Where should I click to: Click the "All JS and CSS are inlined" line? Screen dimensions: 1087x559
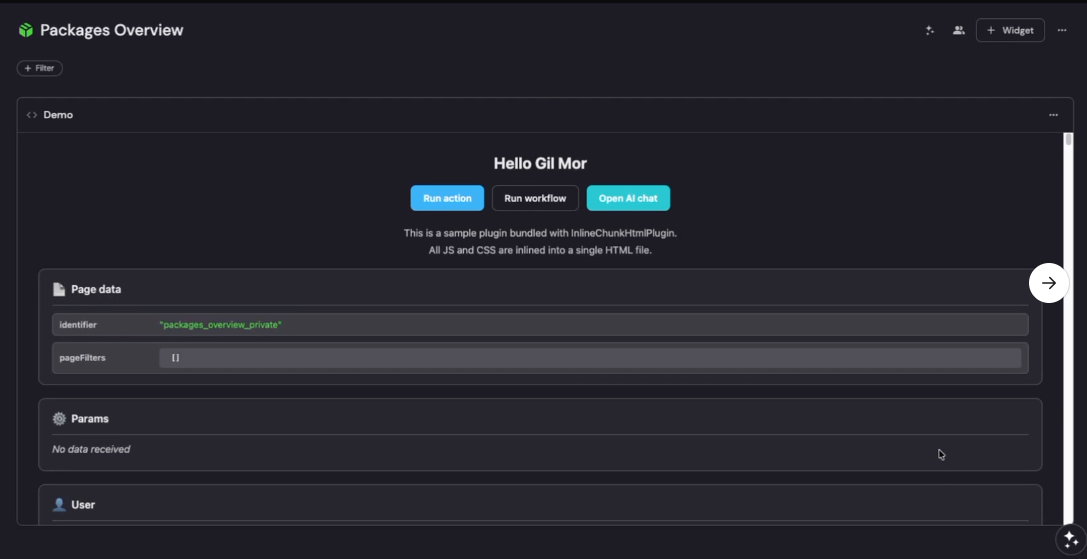click(540, 250)
